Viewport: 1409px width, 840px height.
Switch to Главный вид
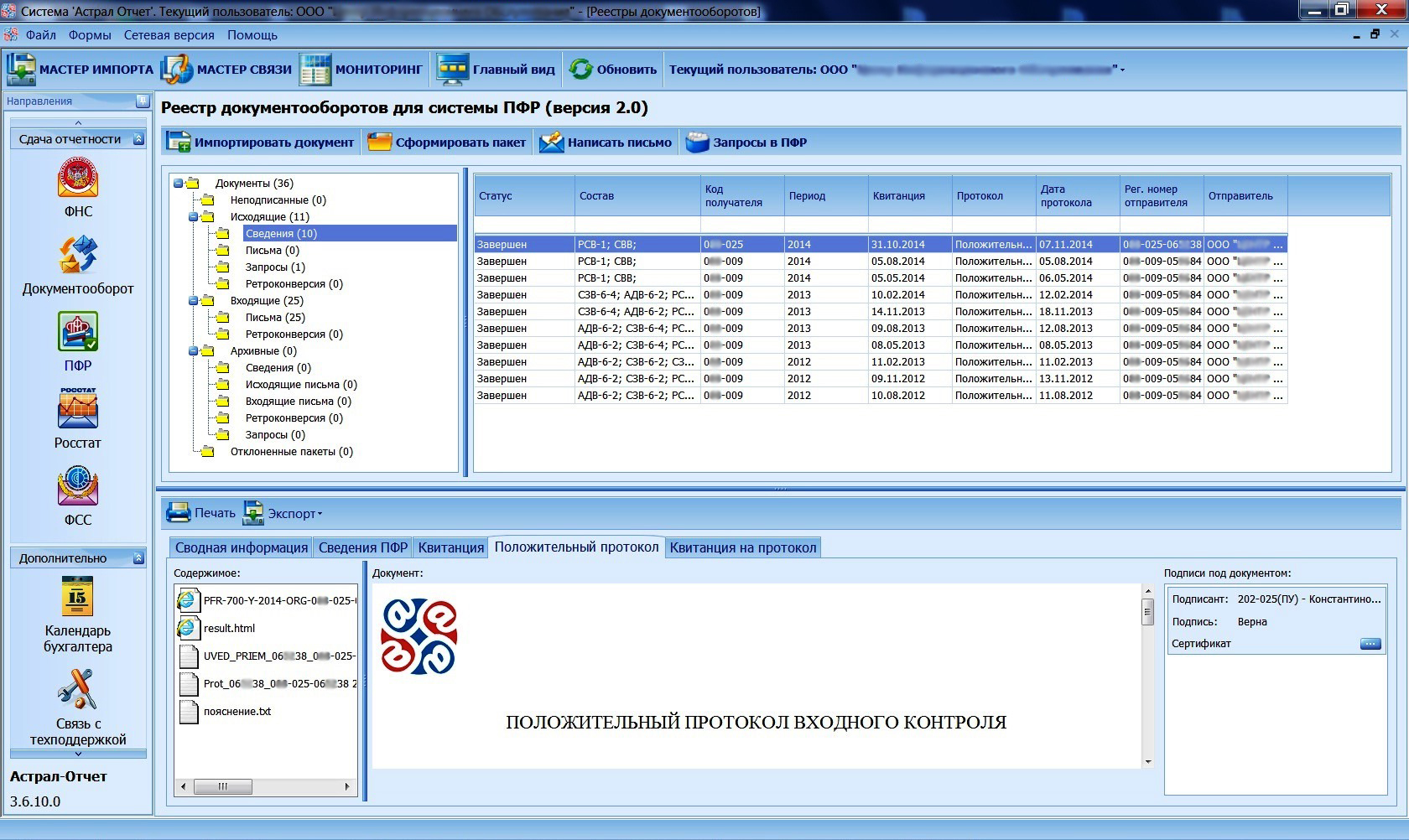pos(496,70)
